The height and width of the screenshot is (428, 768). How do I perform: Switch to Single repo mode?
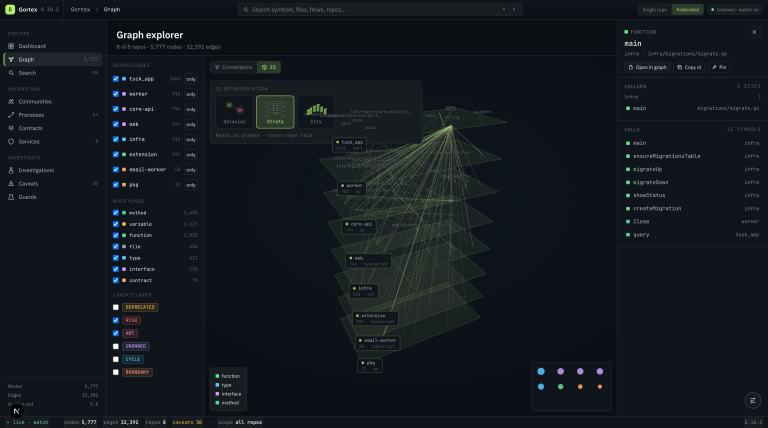[x=655, y=9]
